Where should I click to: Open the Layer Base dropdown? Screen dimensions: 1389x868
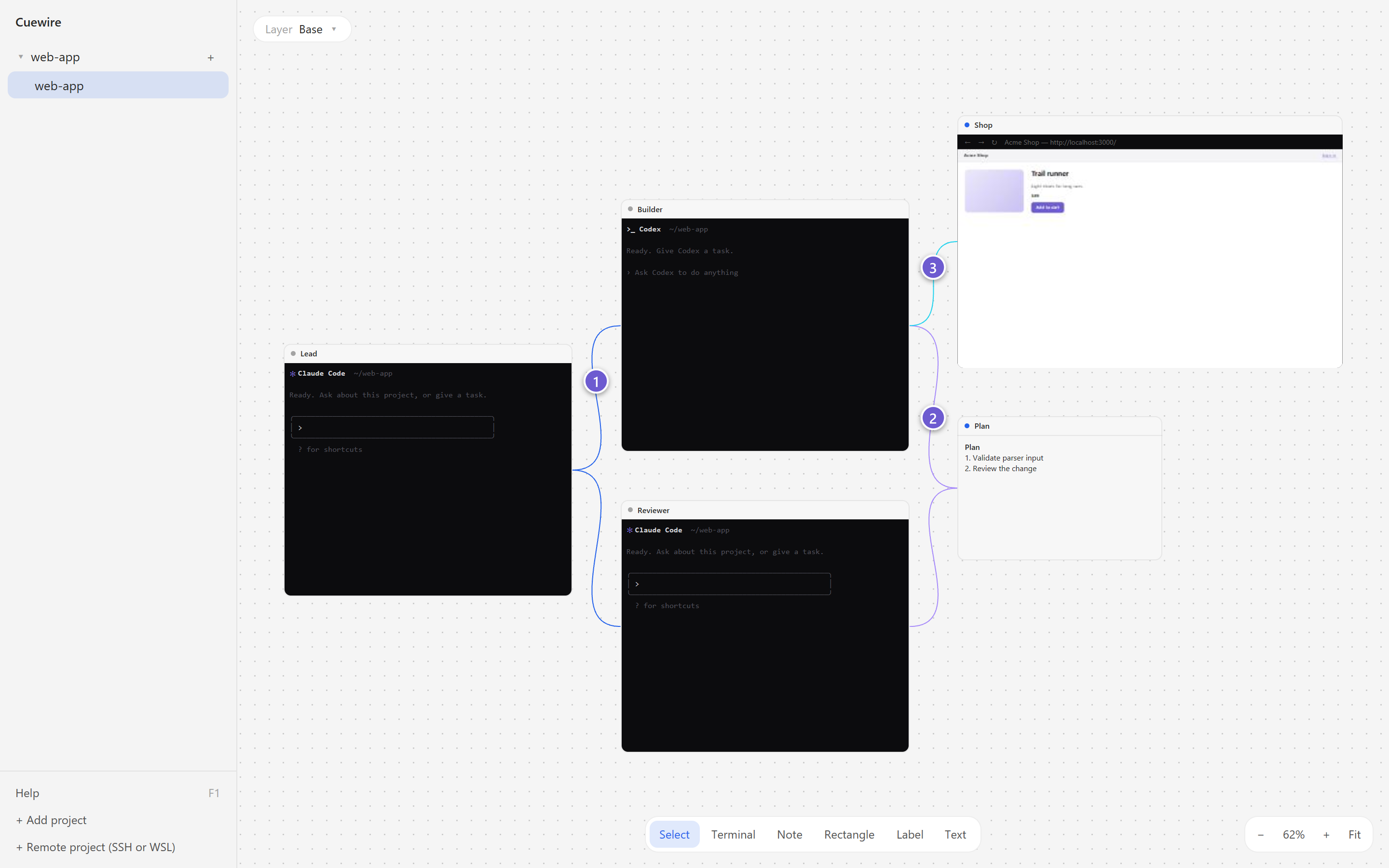[302, 29]
